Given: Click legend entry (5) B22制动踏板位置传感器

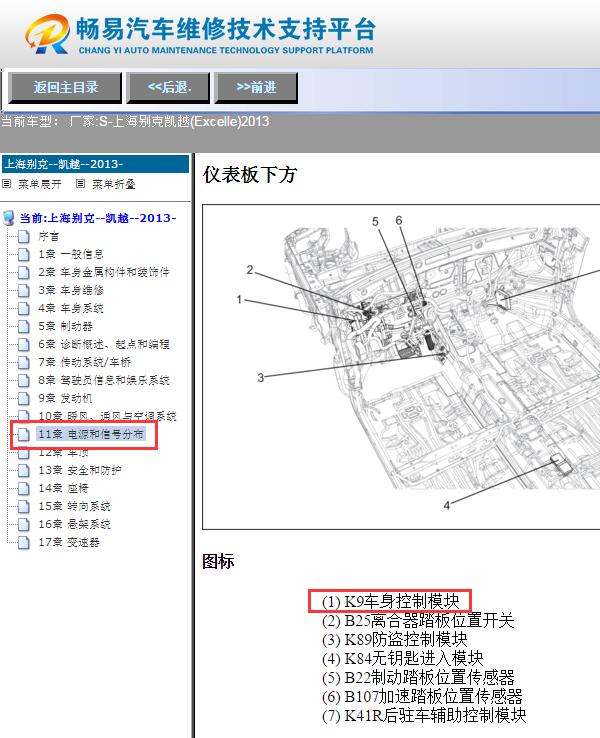Looking at the screenshot, I should (x=418, y=677).
